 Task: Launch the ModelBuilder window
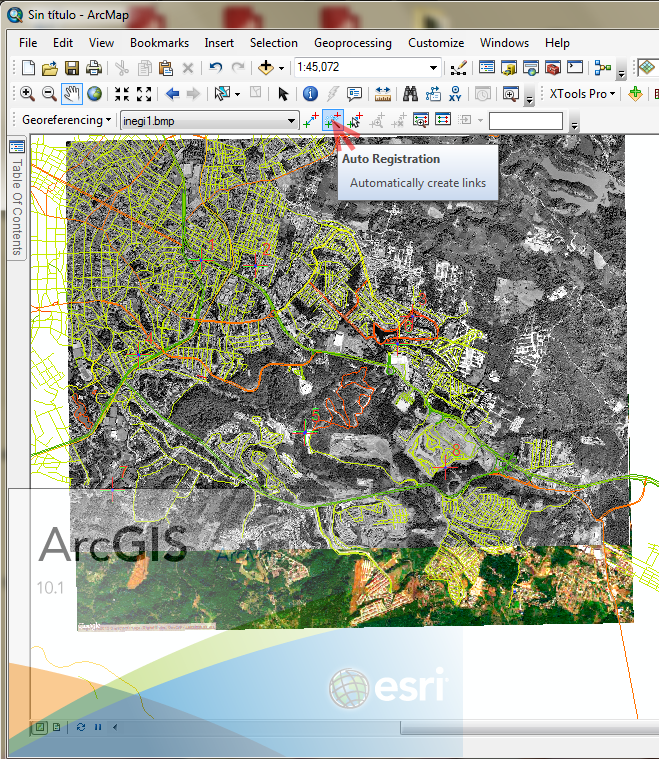tap(603, 68)
